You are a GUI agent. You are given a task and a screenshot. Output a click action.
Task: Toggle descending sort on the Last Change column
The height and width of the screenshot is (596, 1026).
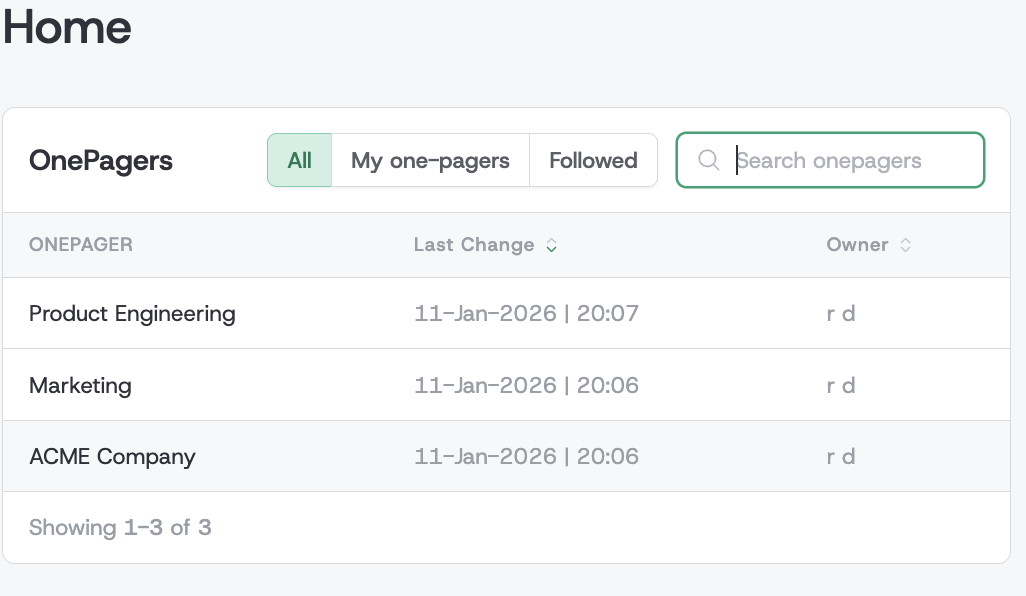(x=551, y=248)
